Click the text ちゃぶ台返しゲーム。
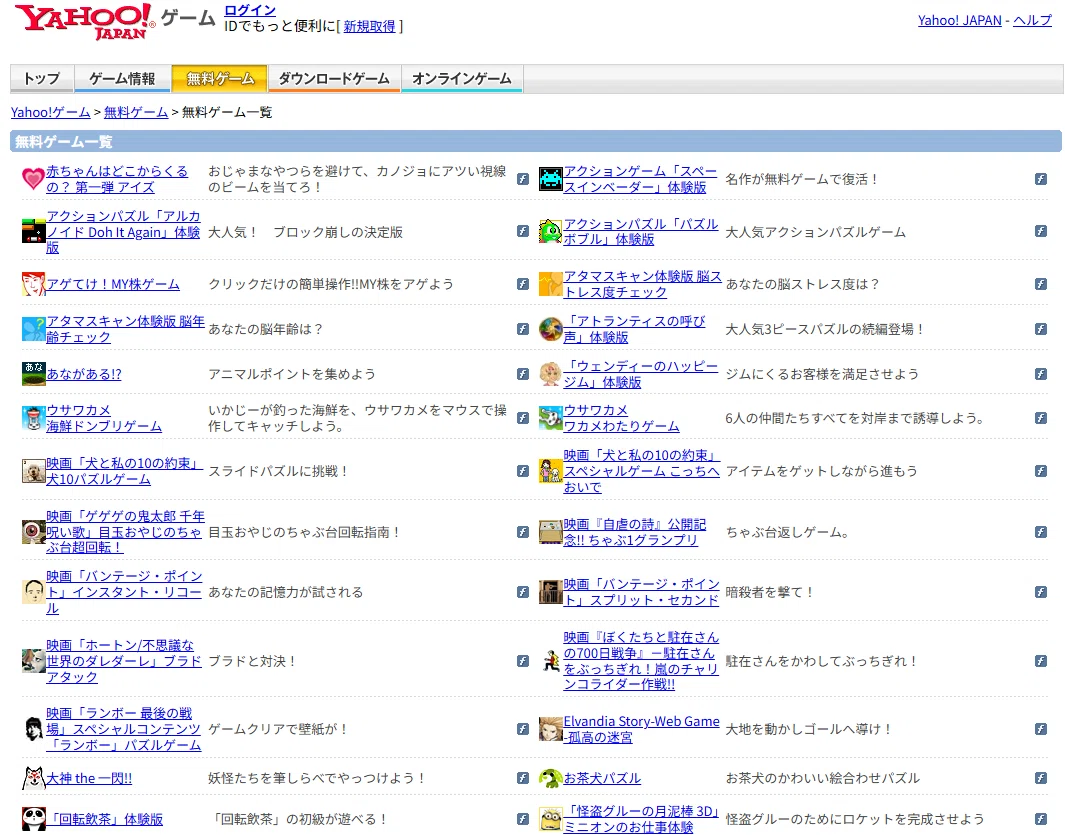Viewport: 1065px width, 835px height. 787,532
